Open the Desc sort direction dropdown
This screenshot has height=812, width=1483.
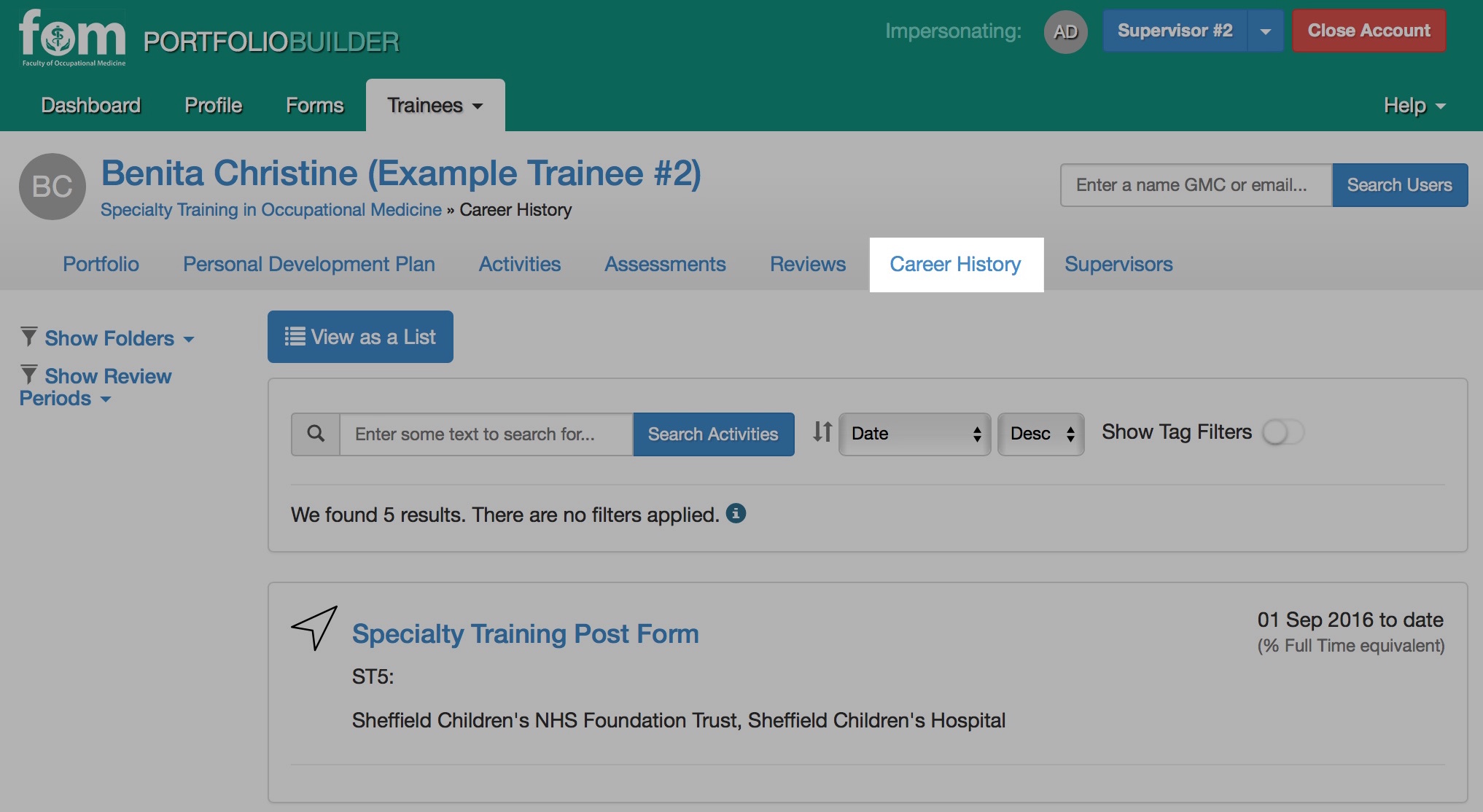[x=1040, y=434]
